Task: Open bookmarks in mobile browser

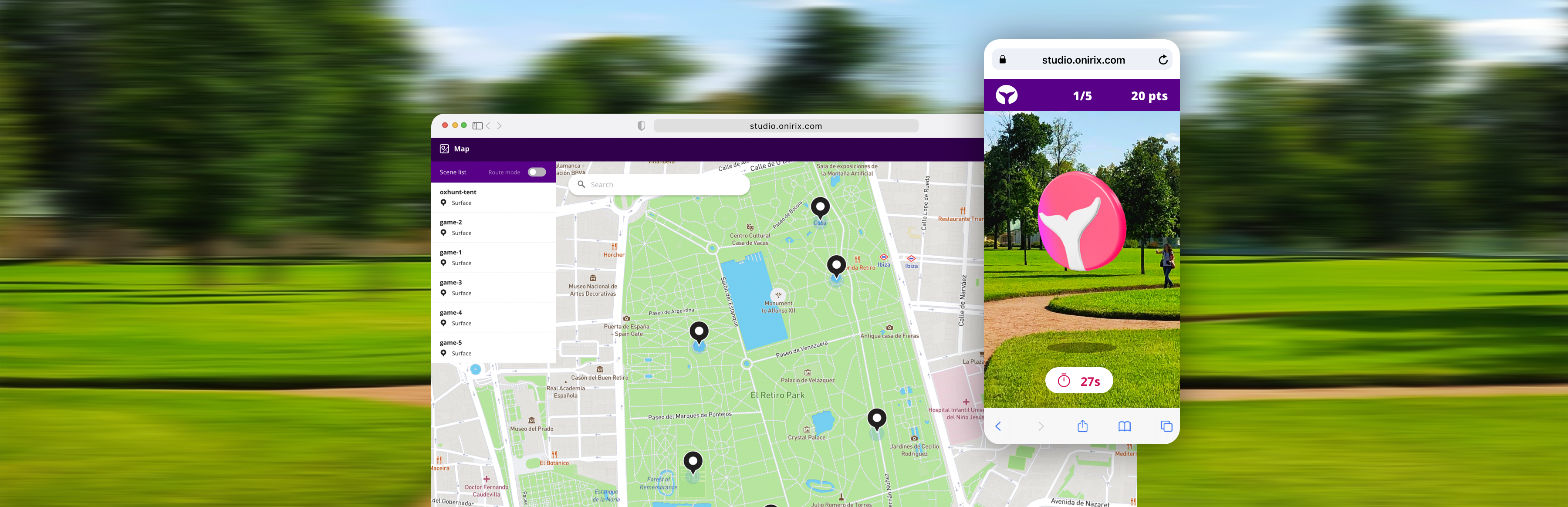Action: tap(1124, 426)
